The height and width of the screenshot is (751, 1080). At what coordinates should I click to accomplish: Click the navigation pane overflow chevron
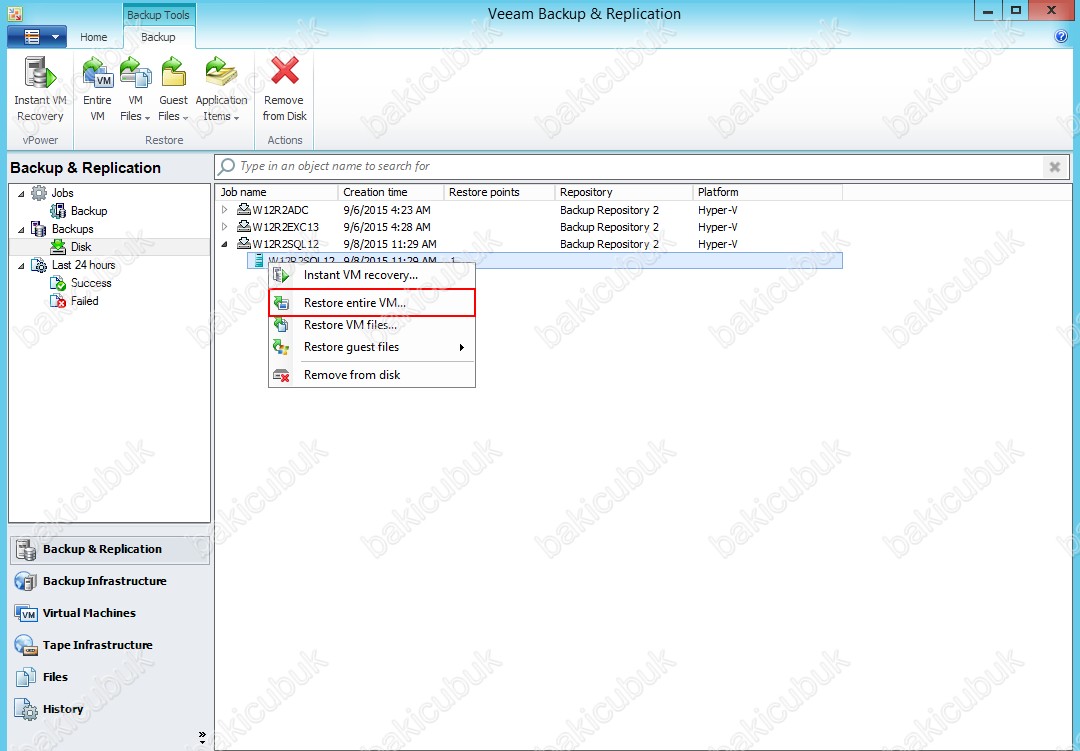(202, 737)
